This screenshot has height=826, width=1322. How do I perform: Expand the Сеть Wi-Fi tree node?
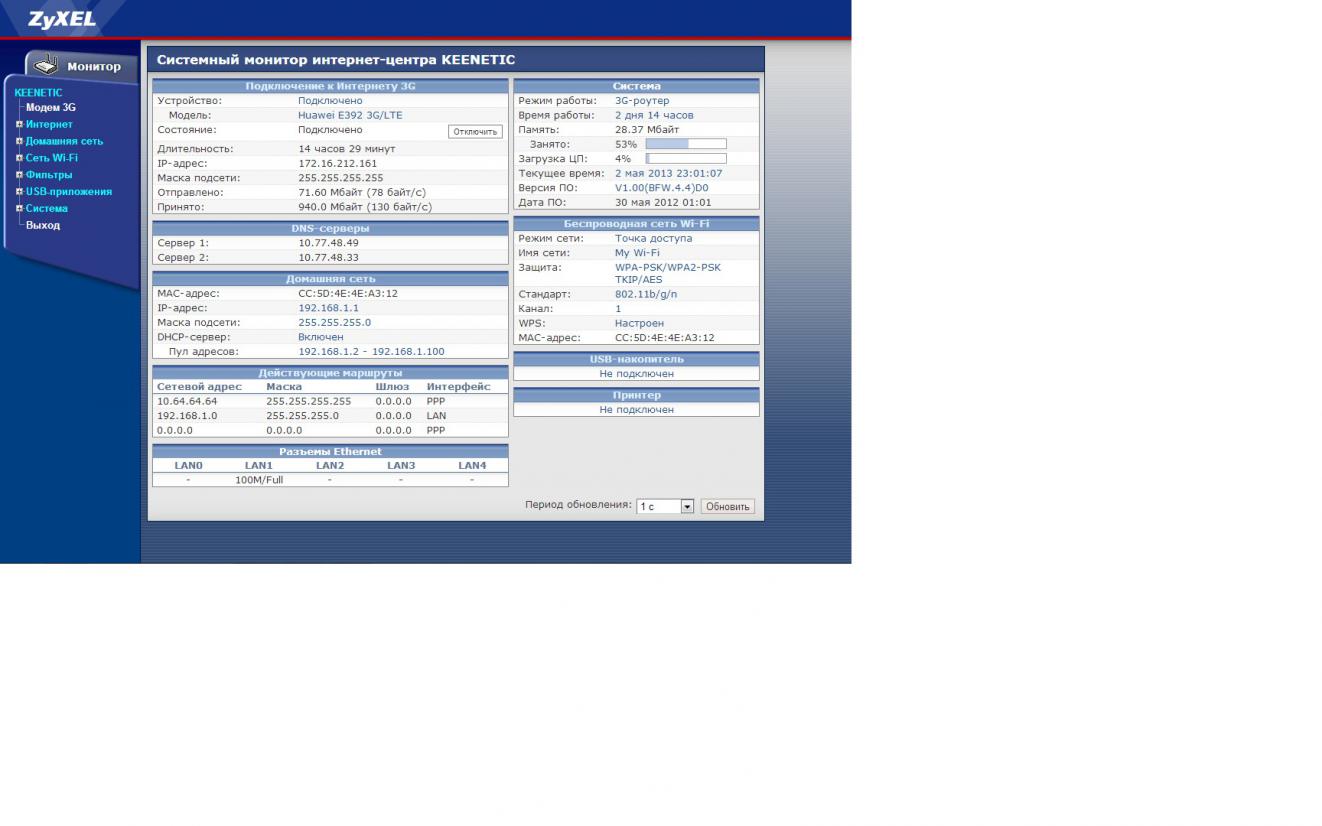[x=19, y=158]
